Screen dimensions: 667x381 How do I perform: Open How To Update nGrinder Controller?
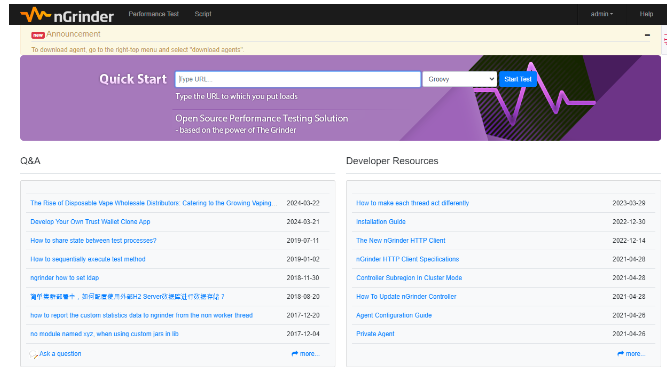(x=406, y=297)
